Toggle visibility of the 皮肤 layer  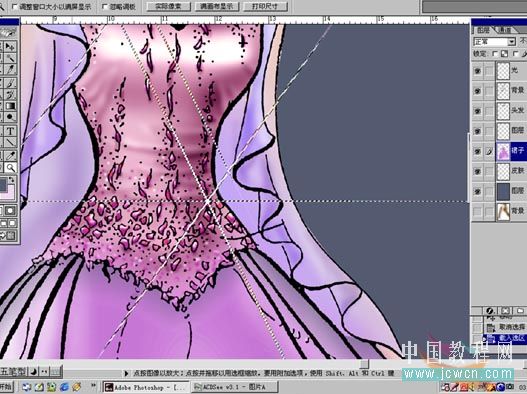click(477, 171)
